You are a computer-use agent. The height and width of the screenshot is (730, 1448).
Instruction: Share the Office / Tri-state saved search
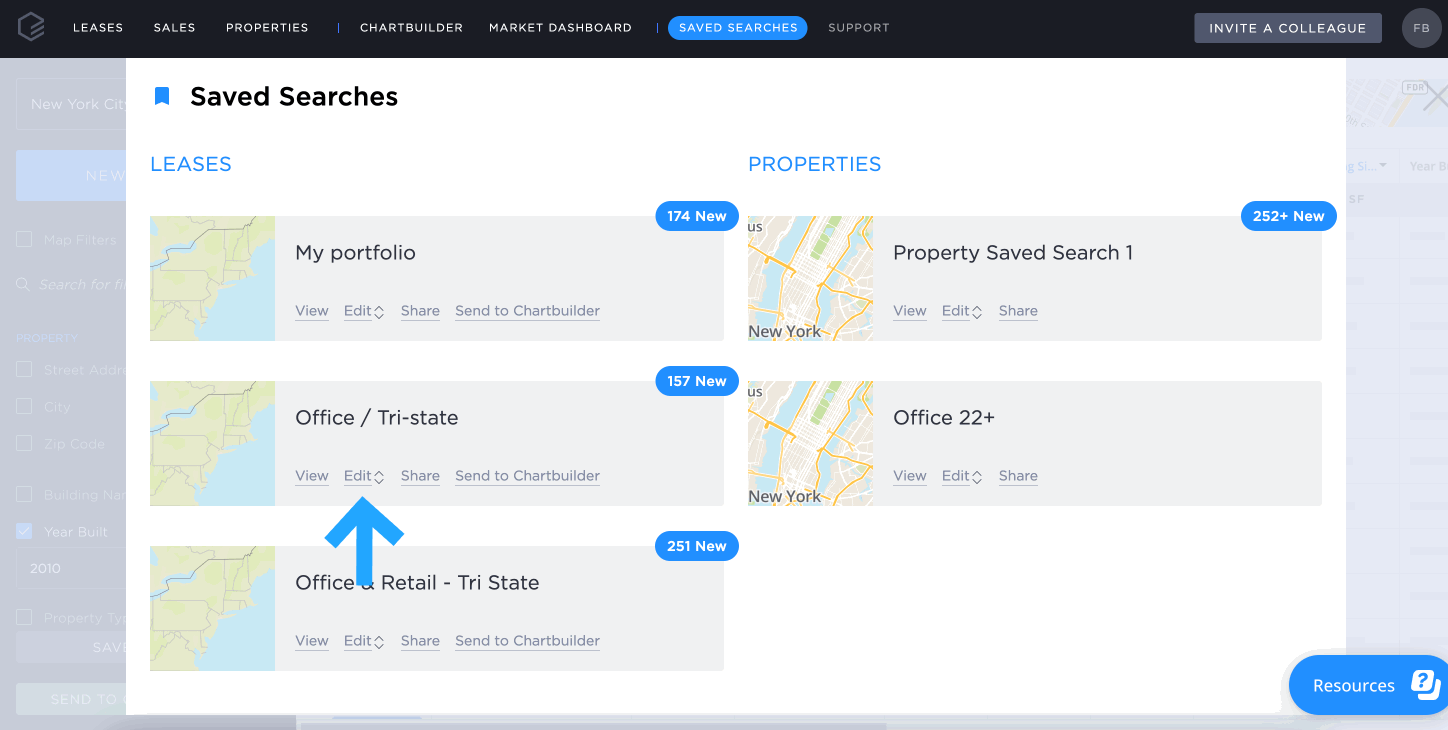(420, 476)
